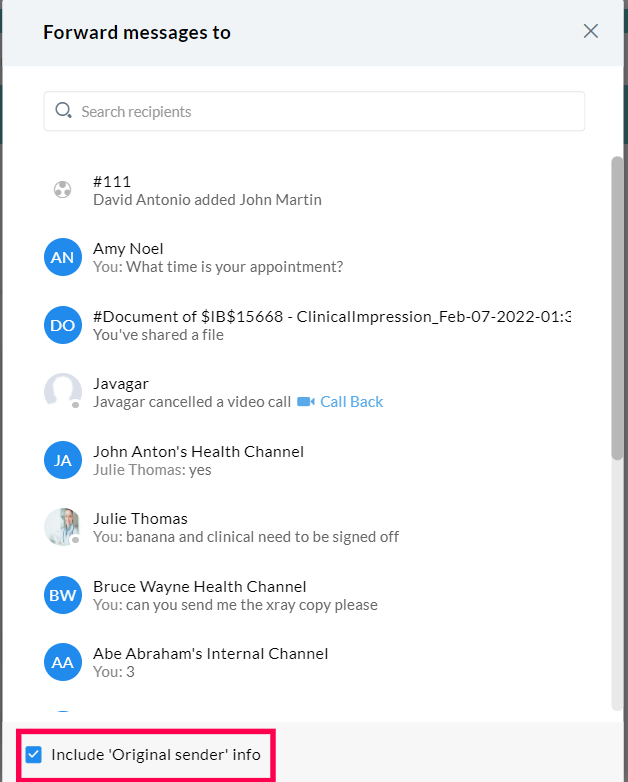Uncheck Include 'Original sender' info checkbox

click(x=34, y=754)
